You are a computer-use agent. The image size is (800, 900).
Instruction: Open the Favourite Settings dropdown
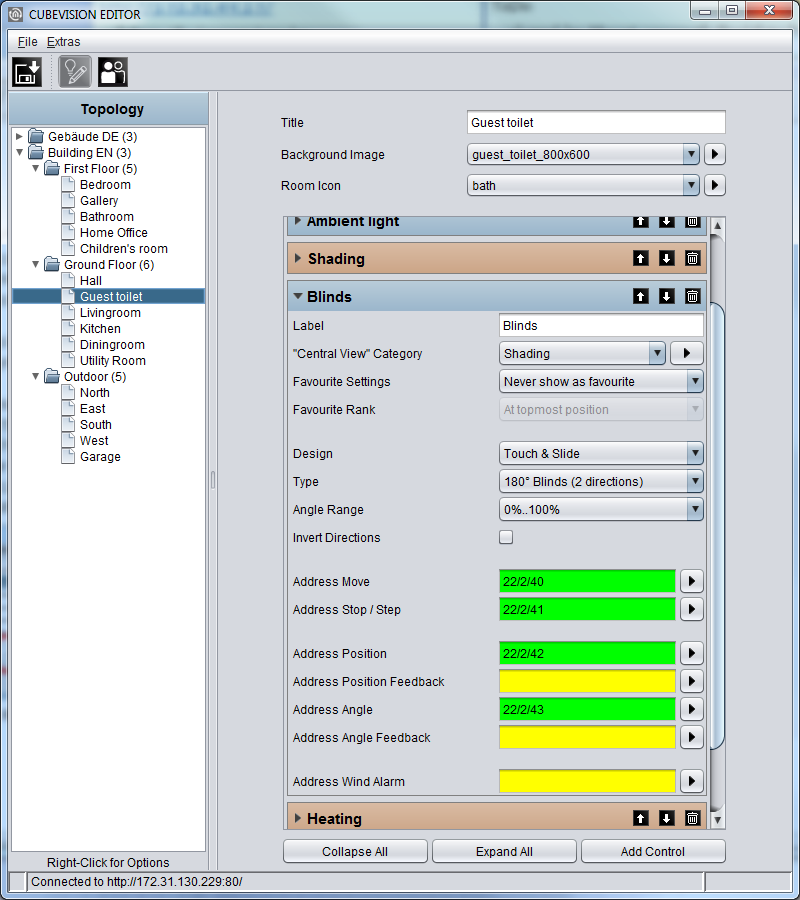(601, 382)
